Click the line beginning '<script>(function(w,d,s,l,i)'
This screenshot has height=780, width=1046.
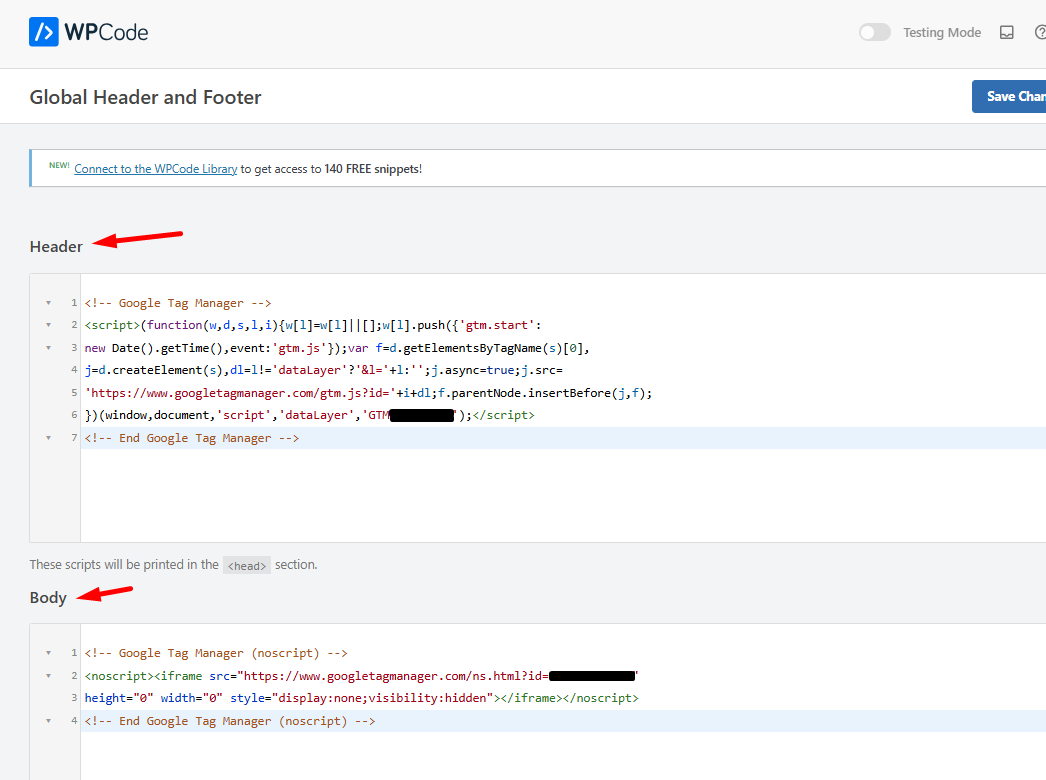[313, 325]
